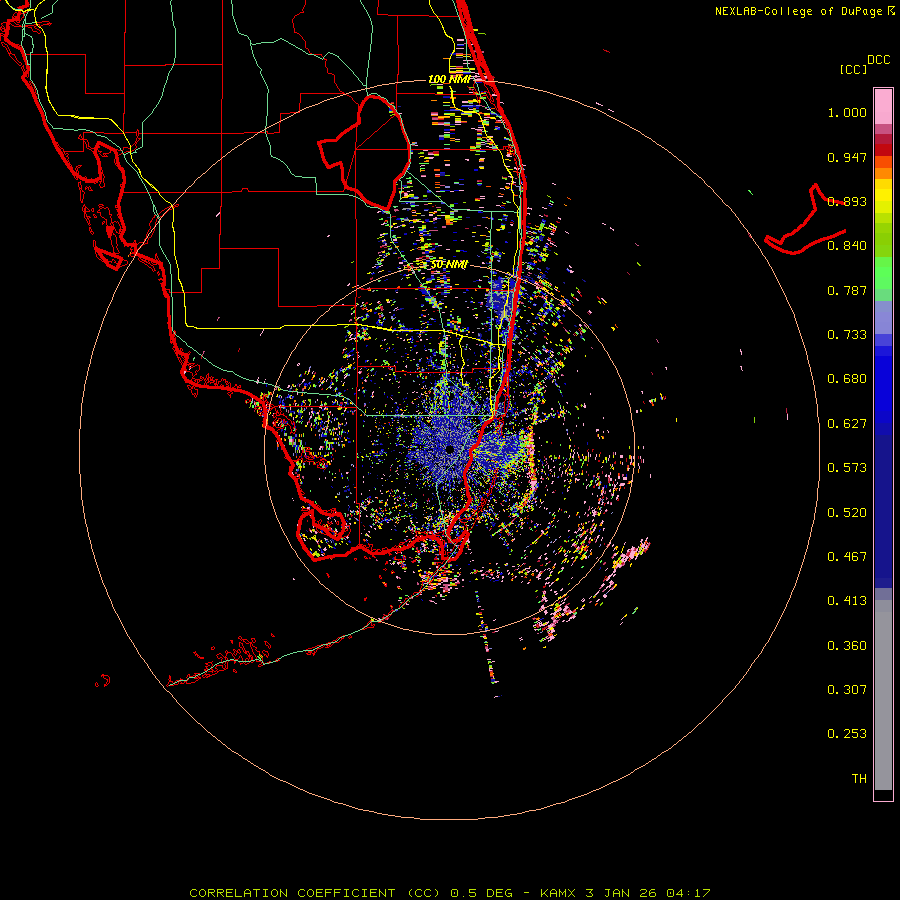This screenshot has height=900, width=900.
Task: Click the 0.840 legend value
Action: pos(847,246)
